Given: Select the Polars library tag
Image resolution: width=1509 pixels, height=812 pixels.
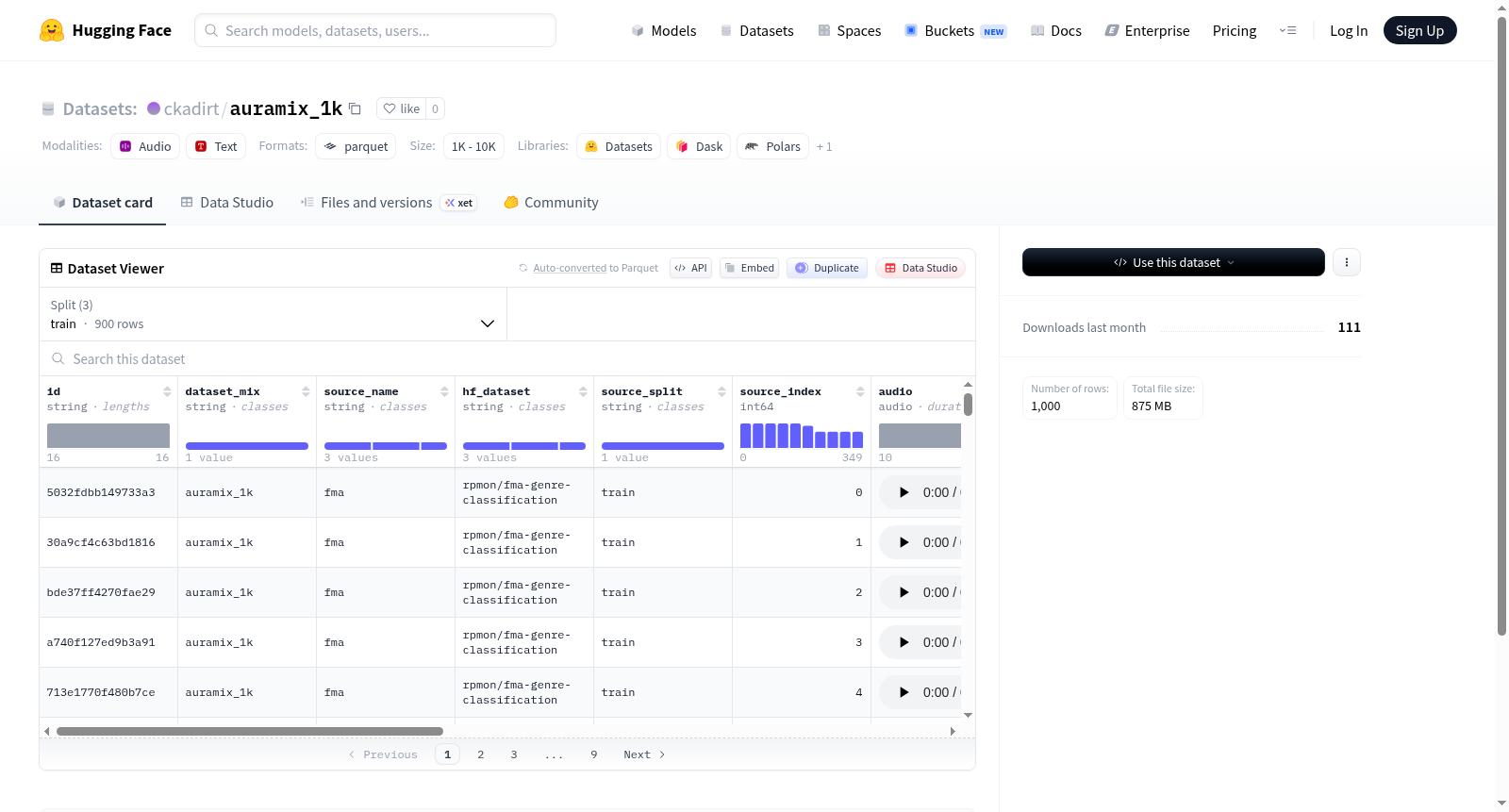Looking at the screenshot, I should tap(772, 146).
